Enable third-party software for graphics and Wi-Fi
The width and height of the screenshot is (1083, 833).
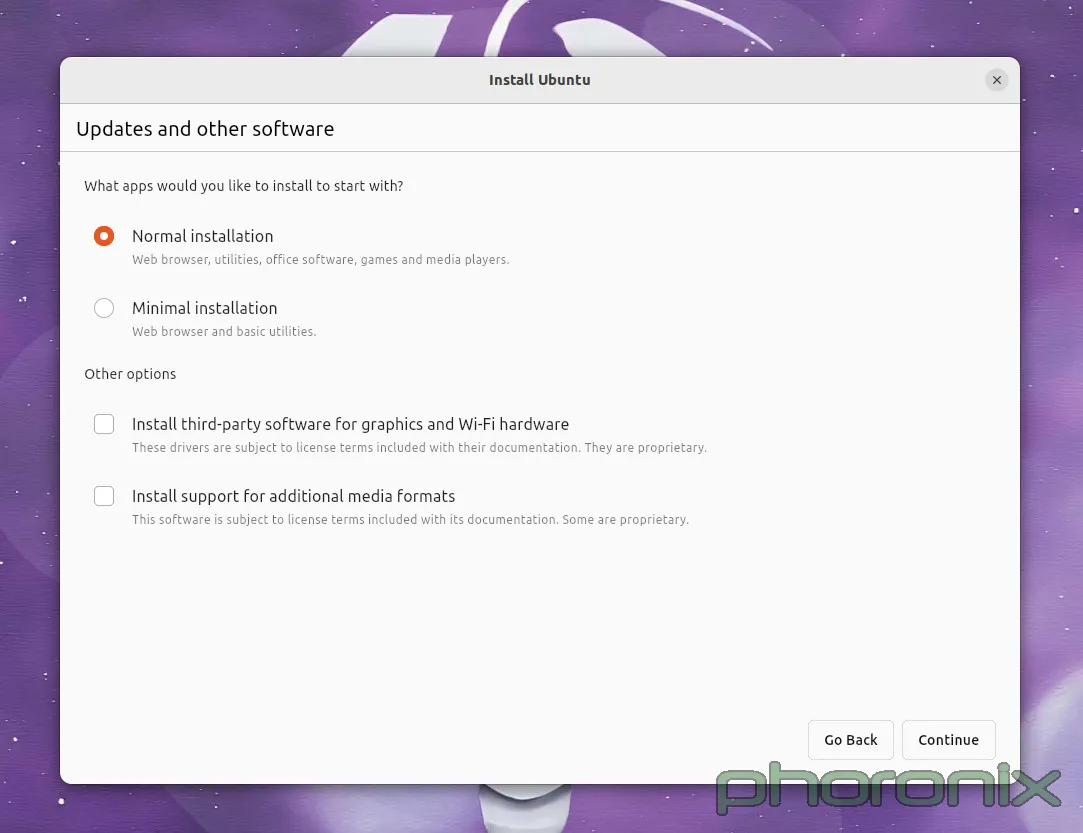[104, 424]
